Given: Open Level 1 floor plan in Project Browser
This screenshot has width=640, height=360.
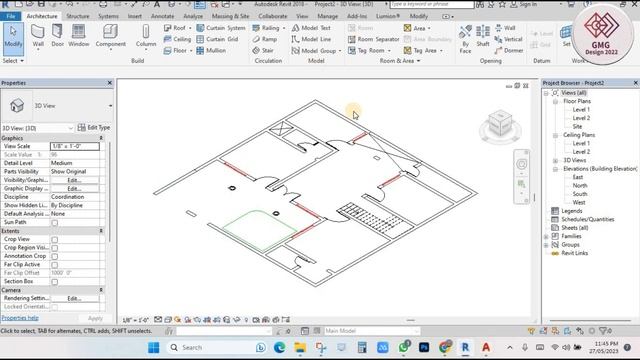Looking at the screenshot, I should pos(581,110).
